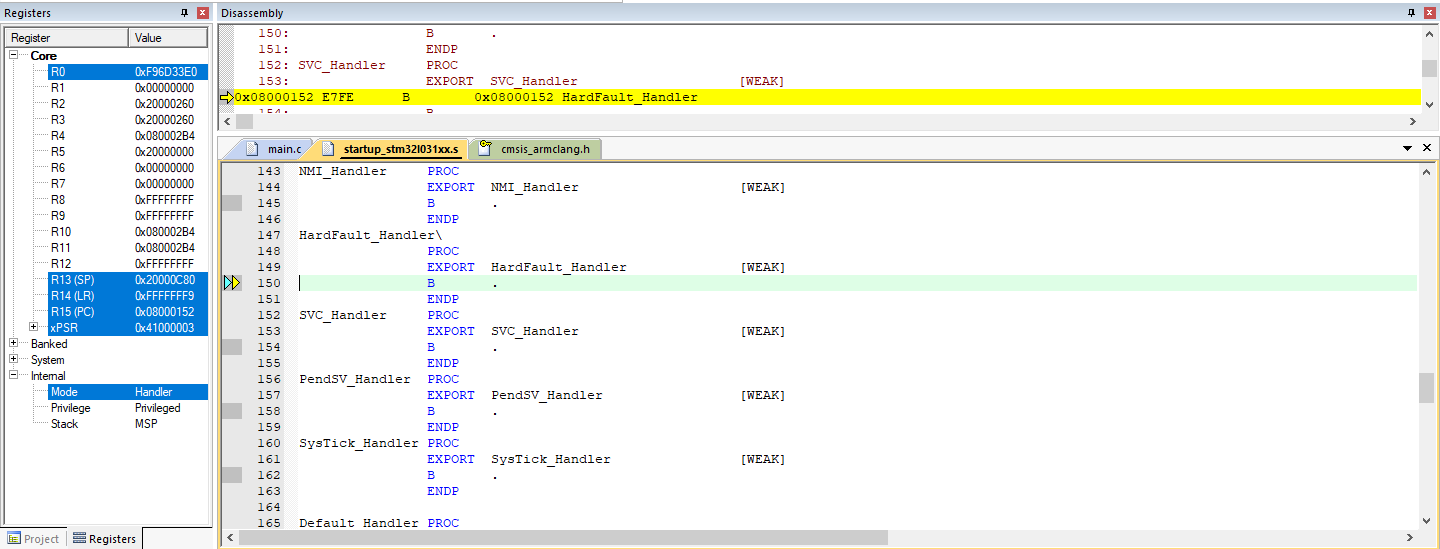This screenshot has height=549, width=1440.
Task: Toggle breakpoint at line 162 gutter
Action: pyautogui.click(x=232, y=475)
